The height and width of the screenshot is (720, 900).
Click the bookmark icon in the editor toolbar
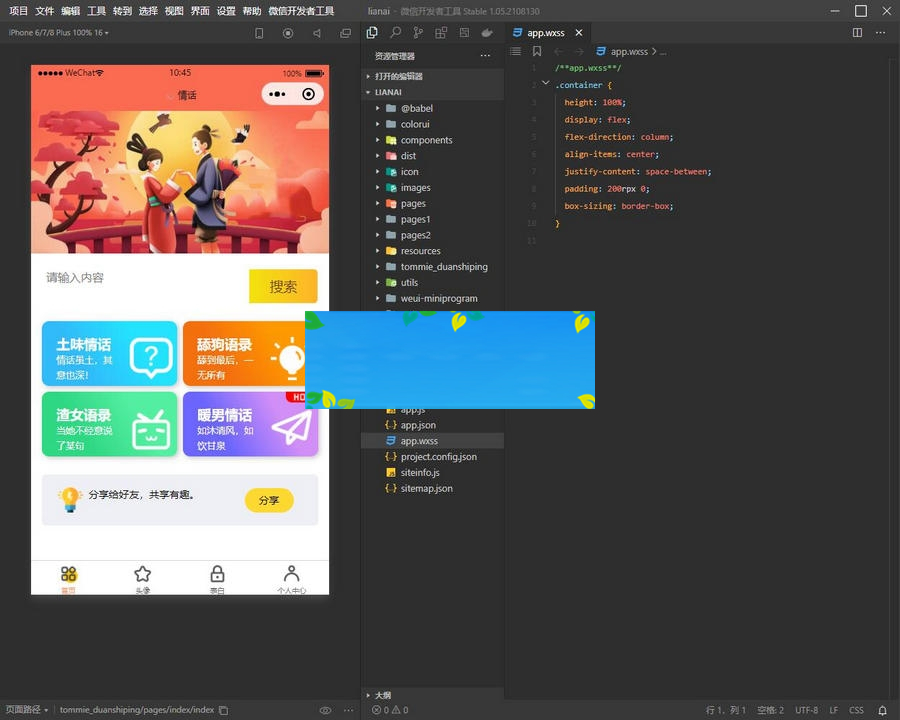[537, 51]
